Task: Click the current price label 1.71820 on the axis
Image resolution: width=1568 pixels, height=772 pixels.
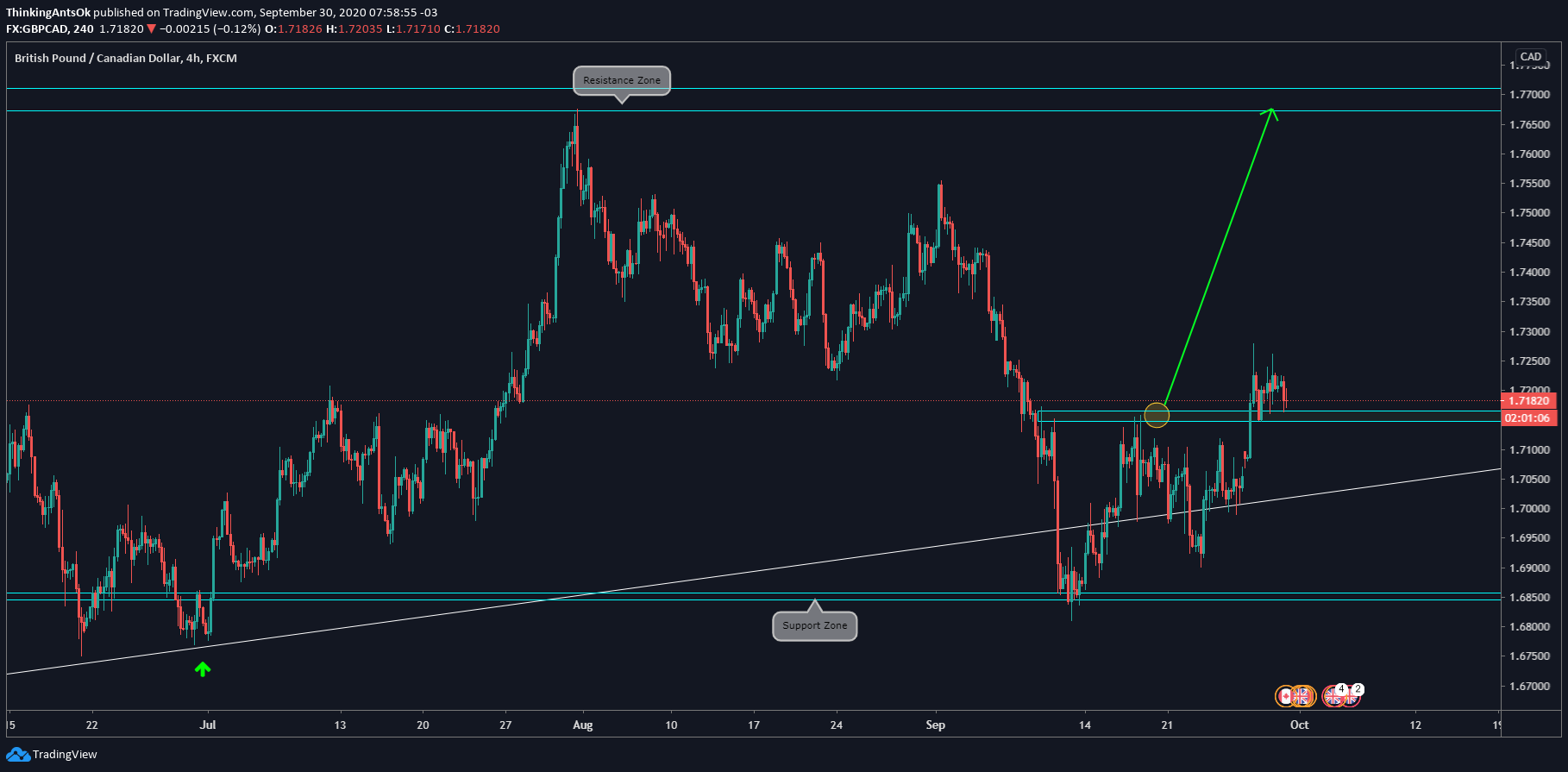Action: pos(1530,401)
